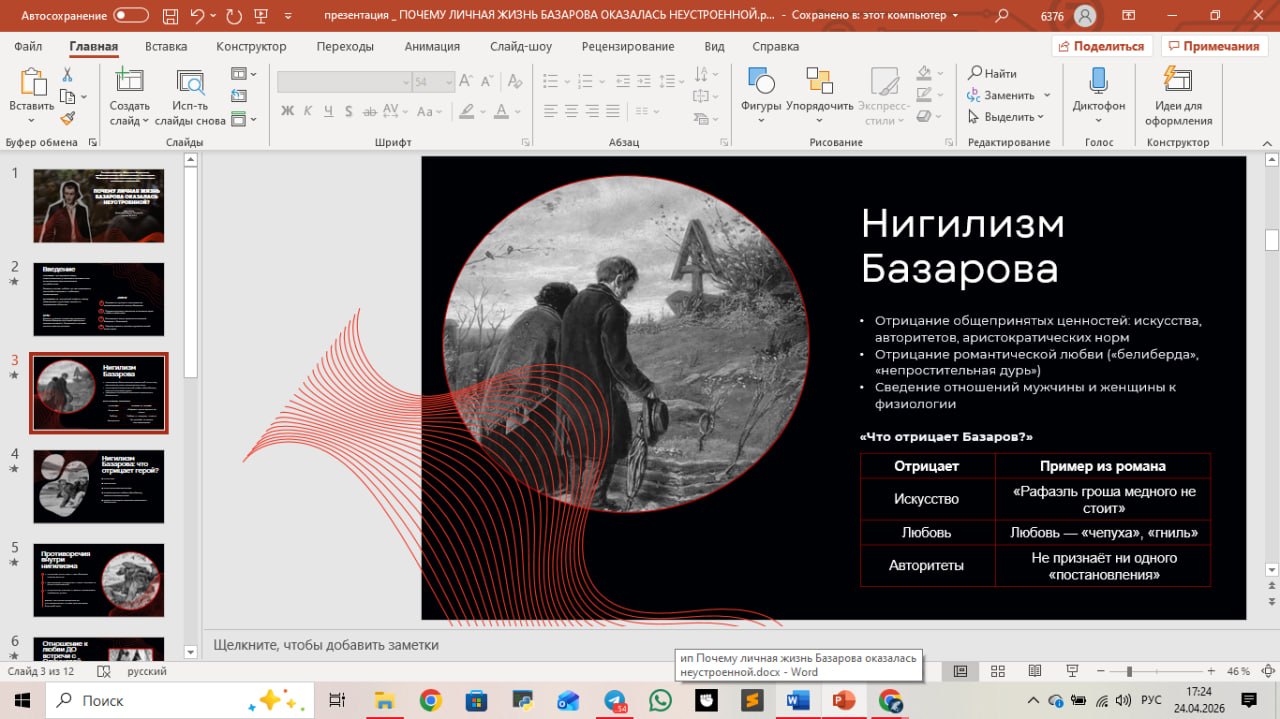The width and height of the screenshot is (1280, 719).
Task: Click the Фигуры shapes icon
Action: (x=760, y=82)
